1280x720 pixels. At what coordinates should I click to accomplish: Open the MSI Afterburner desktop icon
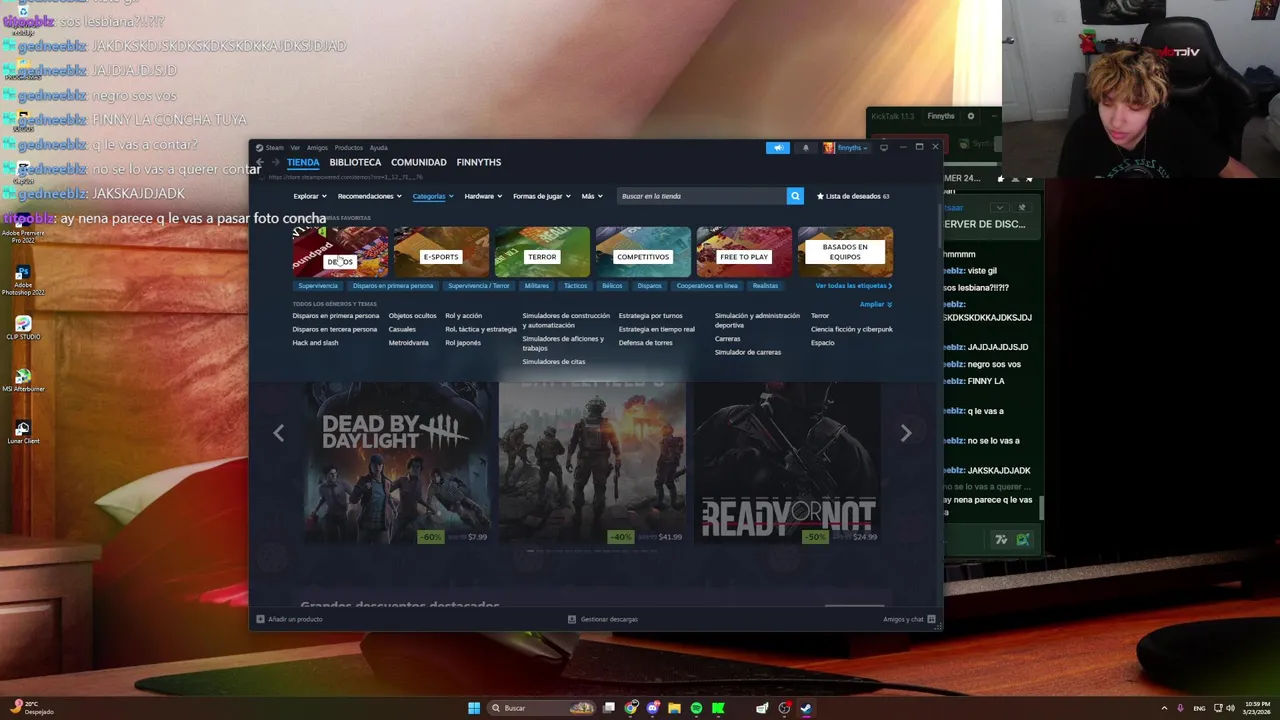pyautogui.click(x=23, y=381)
